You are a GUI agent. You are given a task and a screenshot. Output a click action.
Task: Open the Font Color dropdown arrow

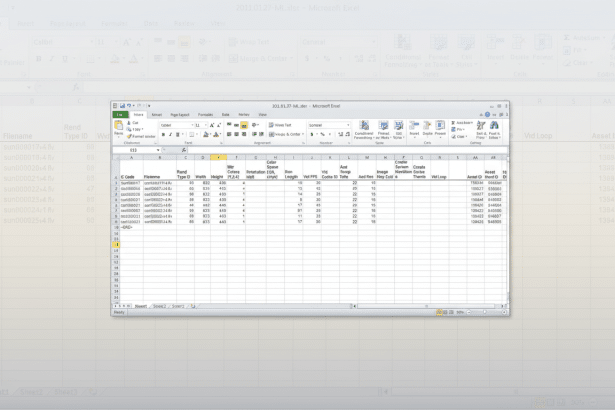pos(220,135)
